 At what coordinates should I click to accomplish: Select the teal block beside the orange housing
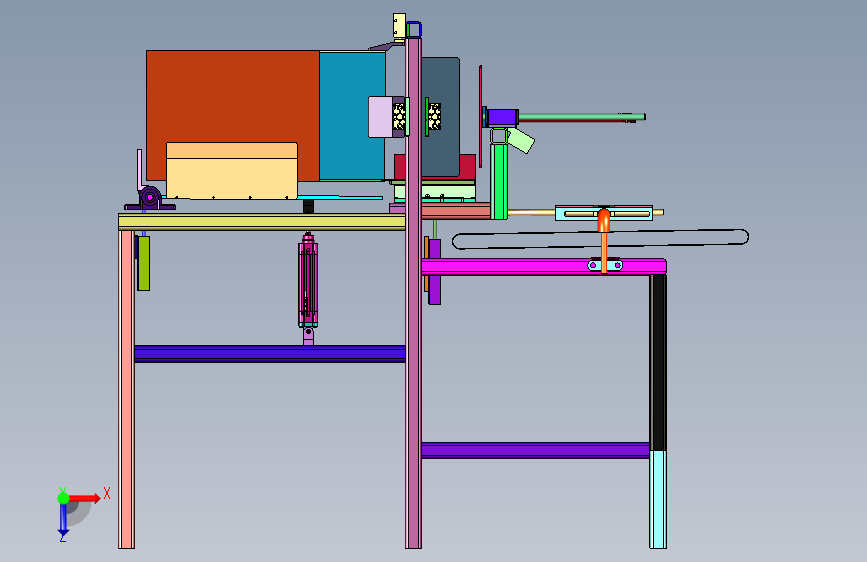pyautogui.click(x=352, y=116)
